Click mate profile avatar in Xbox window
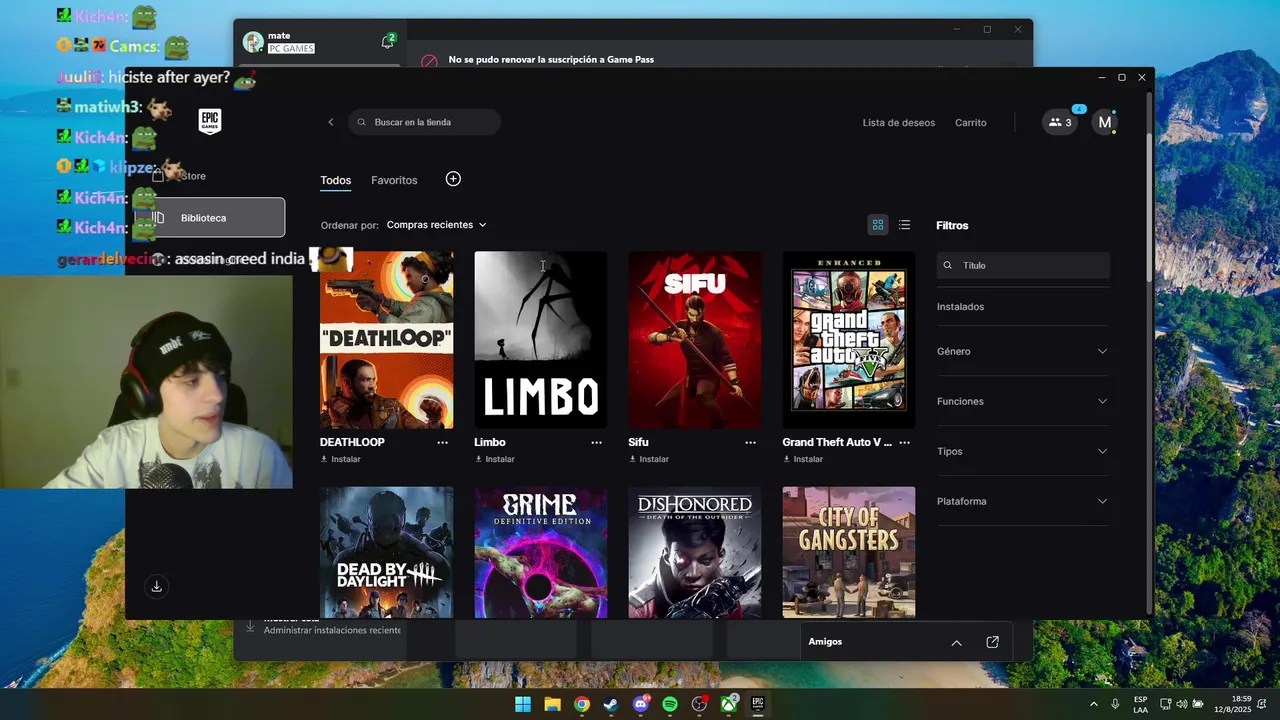Image resolution: width=1280 pixels, height=720 pixels. pyautogui.click(x=253, y=42)
